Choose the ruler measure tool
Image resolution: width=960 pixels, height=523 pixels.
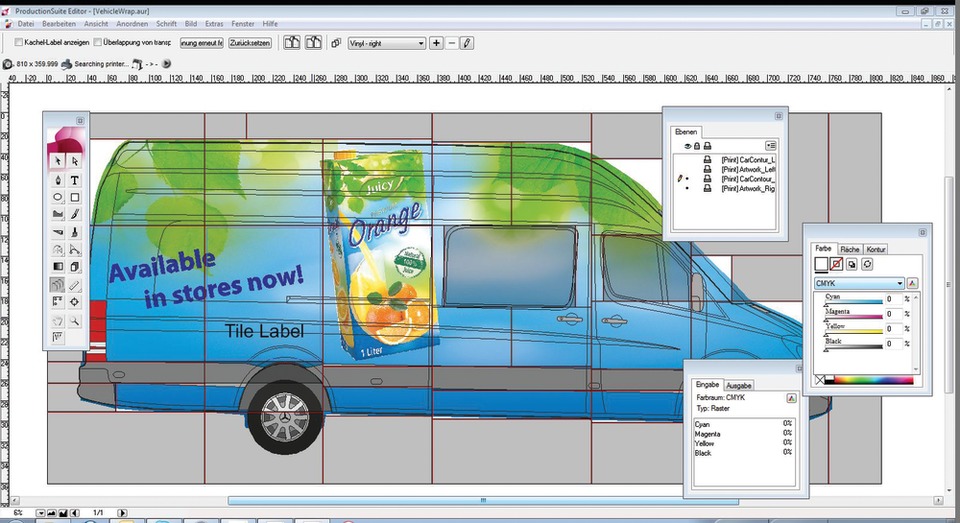click(x=75, y=285)
